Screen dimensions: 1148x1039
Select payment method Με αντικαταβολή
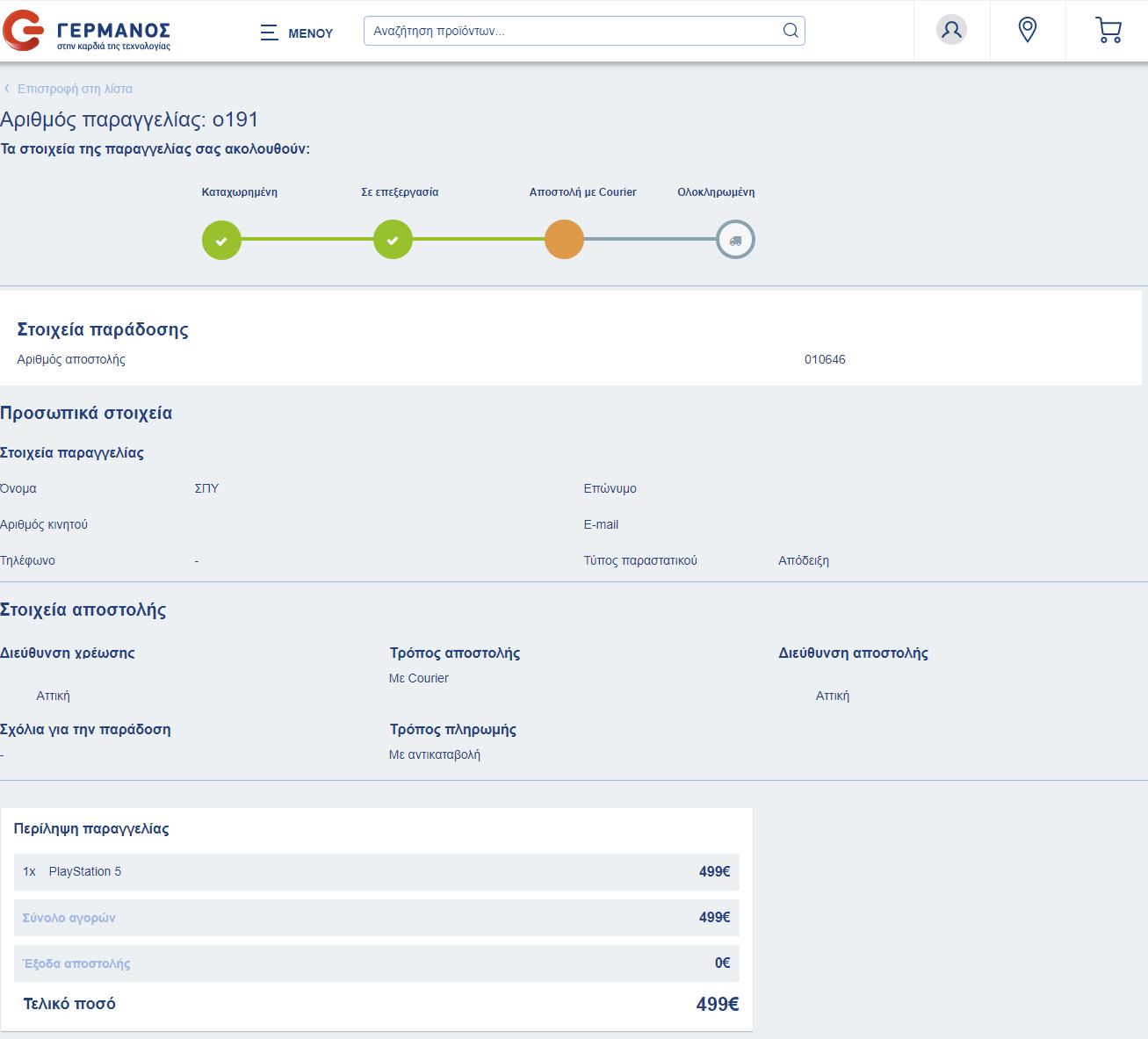pos(435,754)
